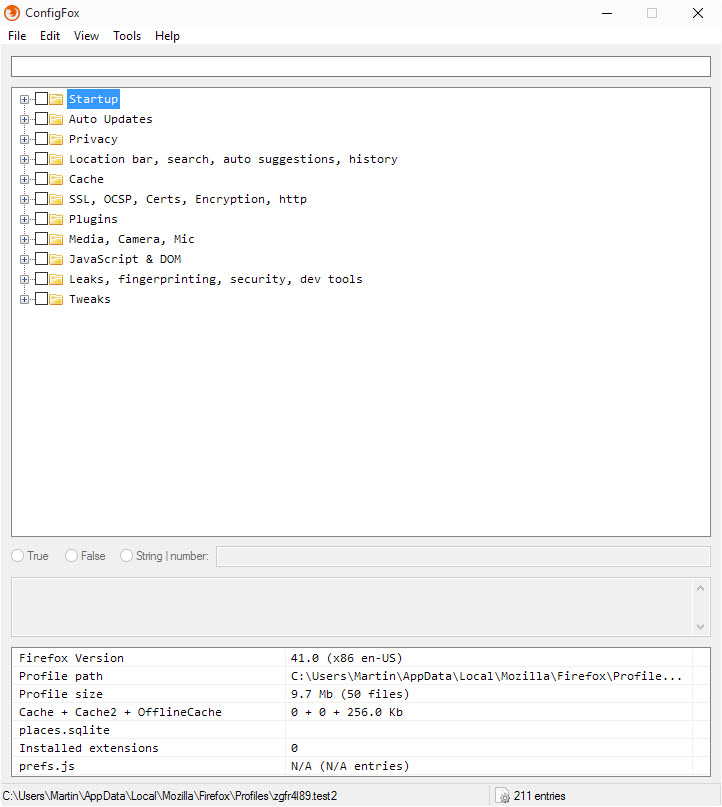The height and width of the screenshot is (807, 722).
Task: Click the String | number value field
Action: [x=463, y=556]
